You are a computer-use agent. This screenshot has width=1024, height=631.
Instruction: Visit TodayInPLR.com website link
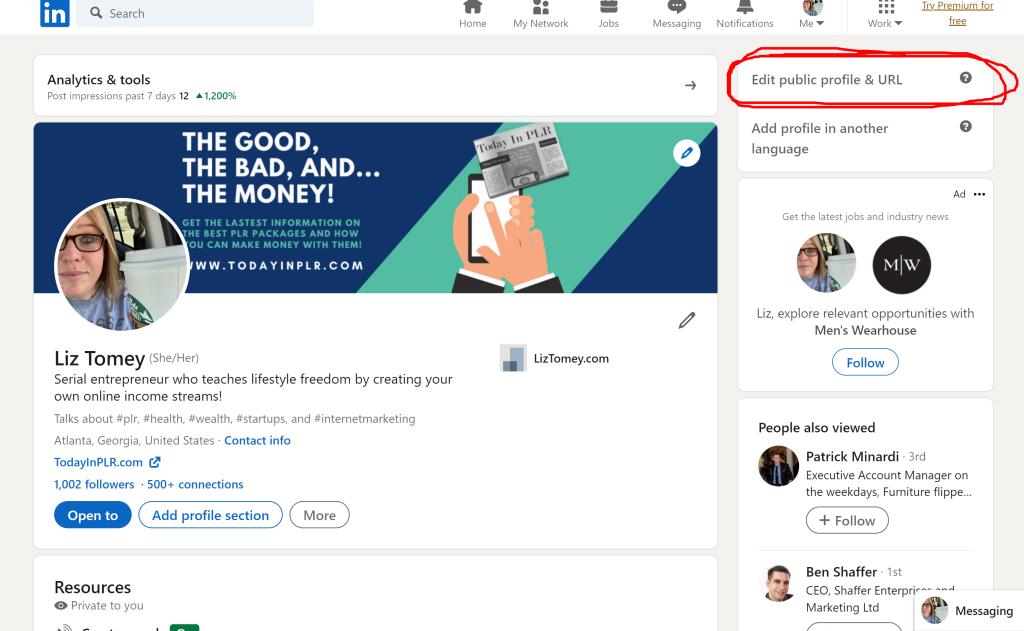click(x=98, y=462)
